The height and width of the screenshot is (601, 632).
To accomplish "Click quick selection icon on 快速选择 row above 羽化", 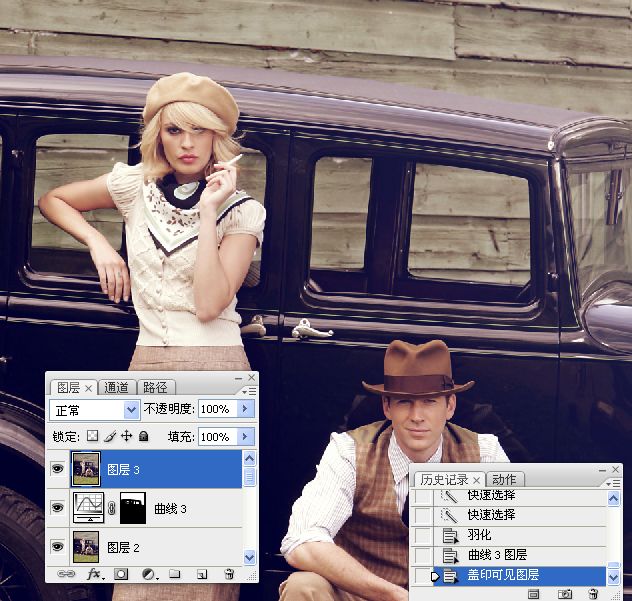I will click(x=449, y=516).
